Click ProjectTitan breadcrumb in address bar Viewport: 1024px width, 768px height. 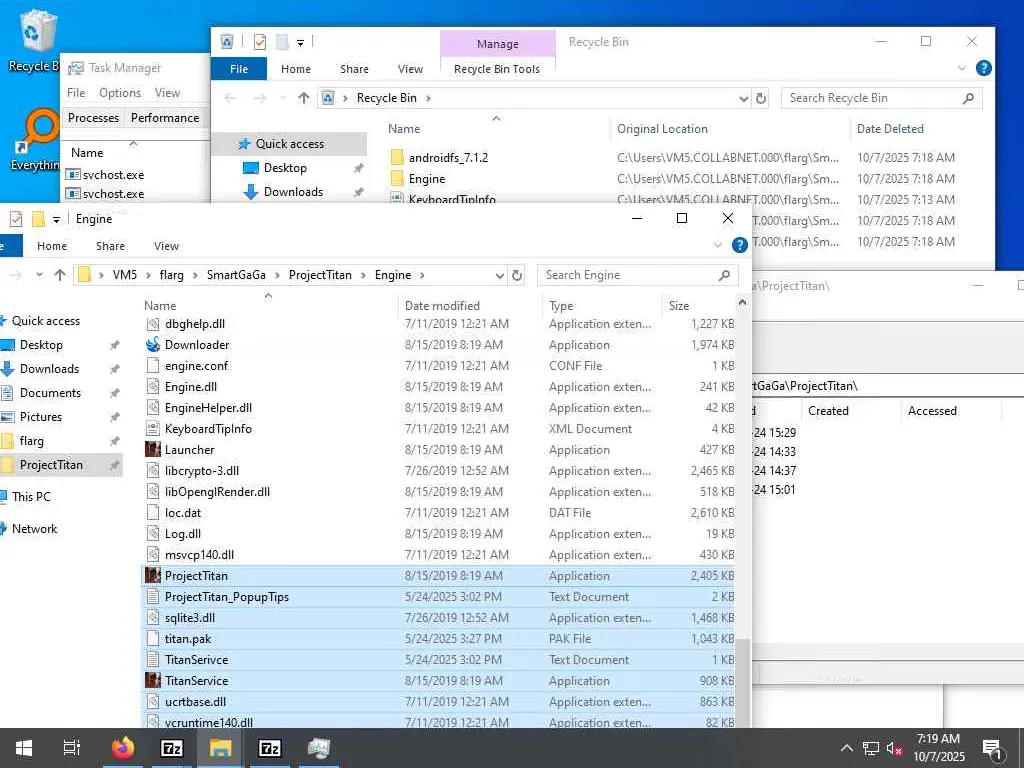pos(320,275)
